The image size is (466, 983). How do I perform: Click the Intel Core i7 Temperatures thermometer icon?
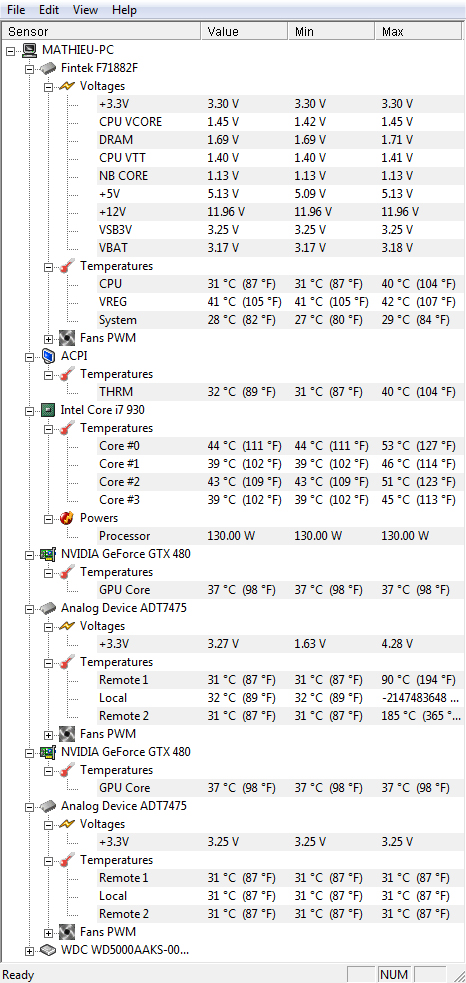coord(66,428)
